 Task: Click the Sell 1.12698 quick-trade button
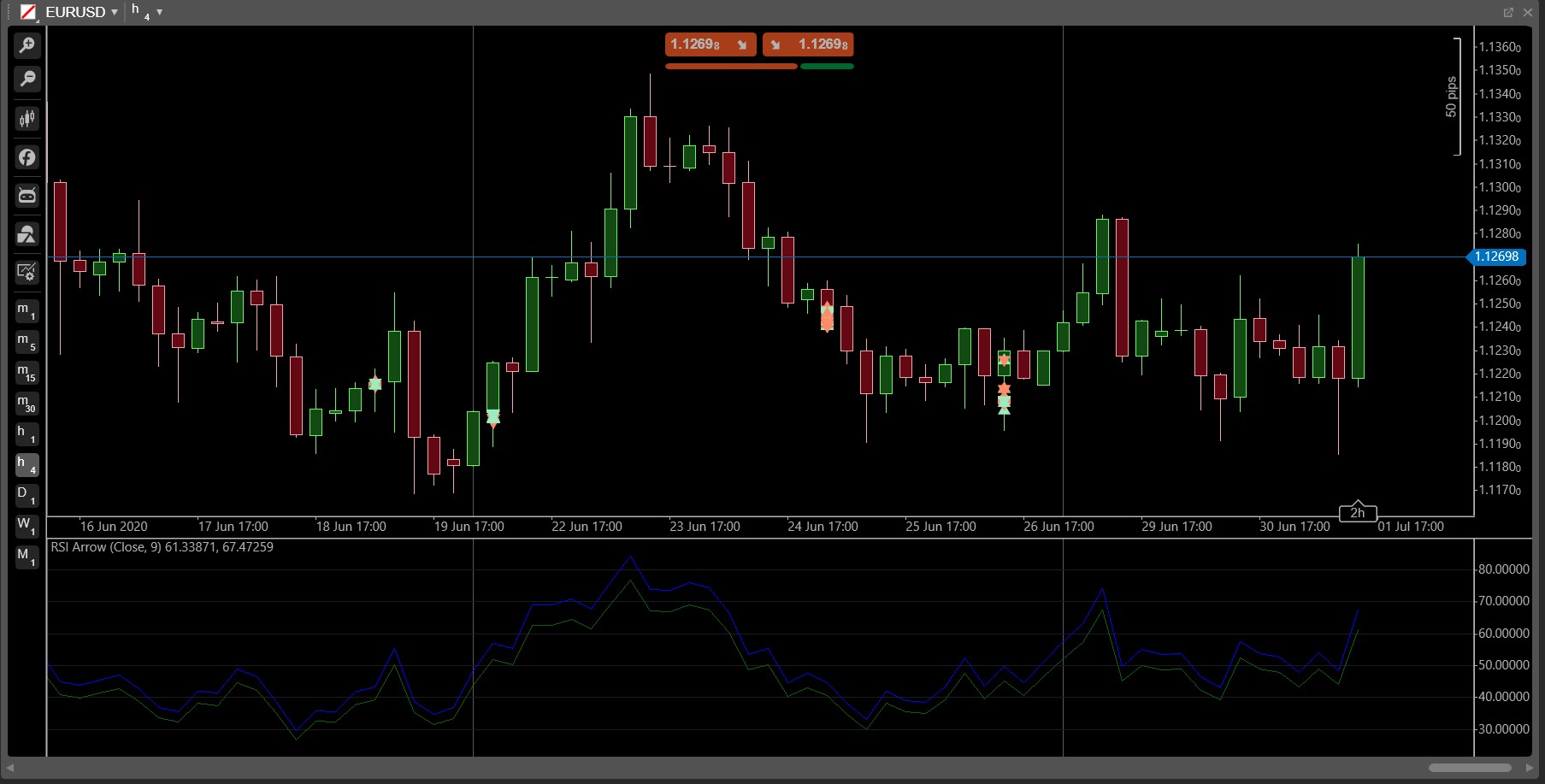coord(710,44)
